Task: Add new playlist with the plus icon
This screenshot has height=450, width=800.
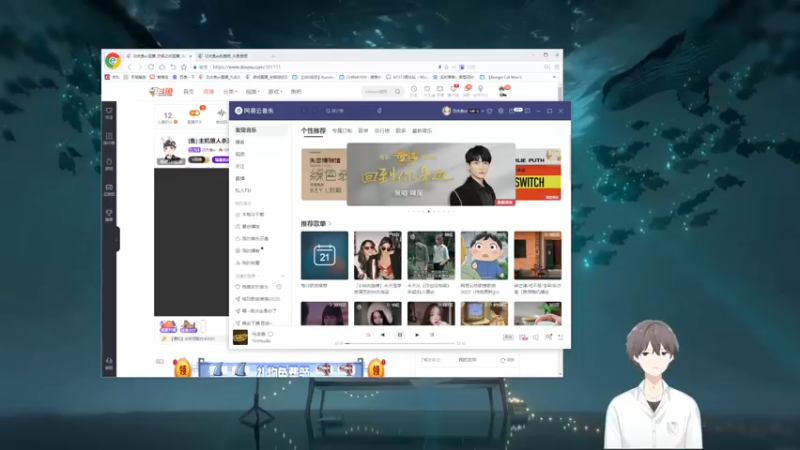Action: tap(283, 276)
